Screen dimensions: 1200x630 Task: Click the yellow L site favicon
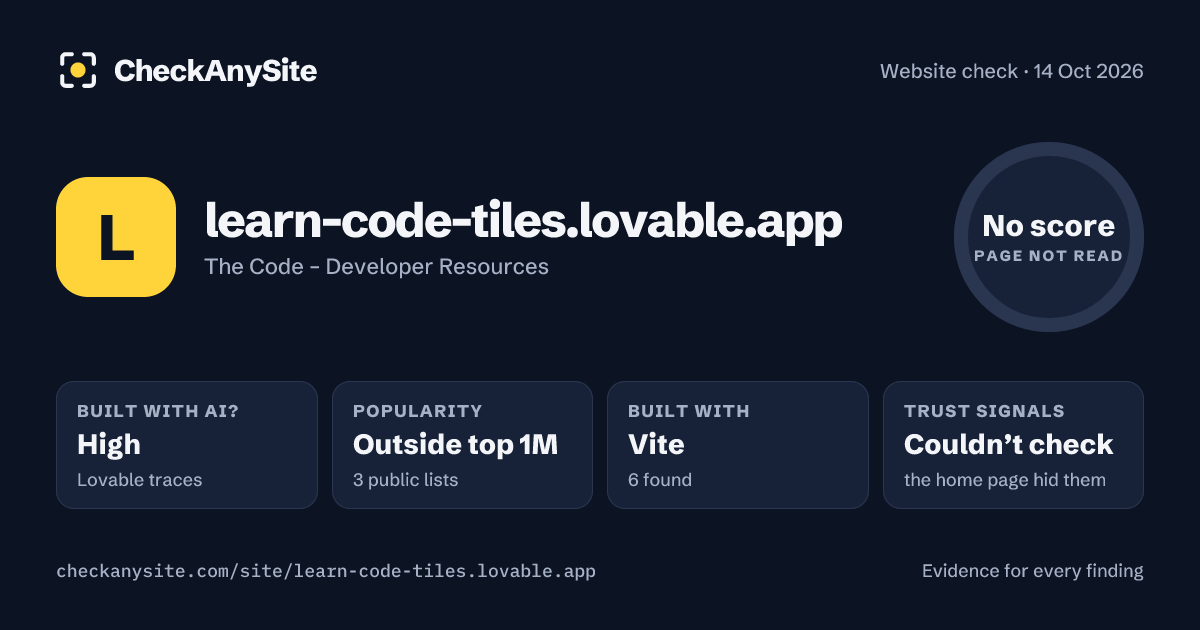pos(116,237)
